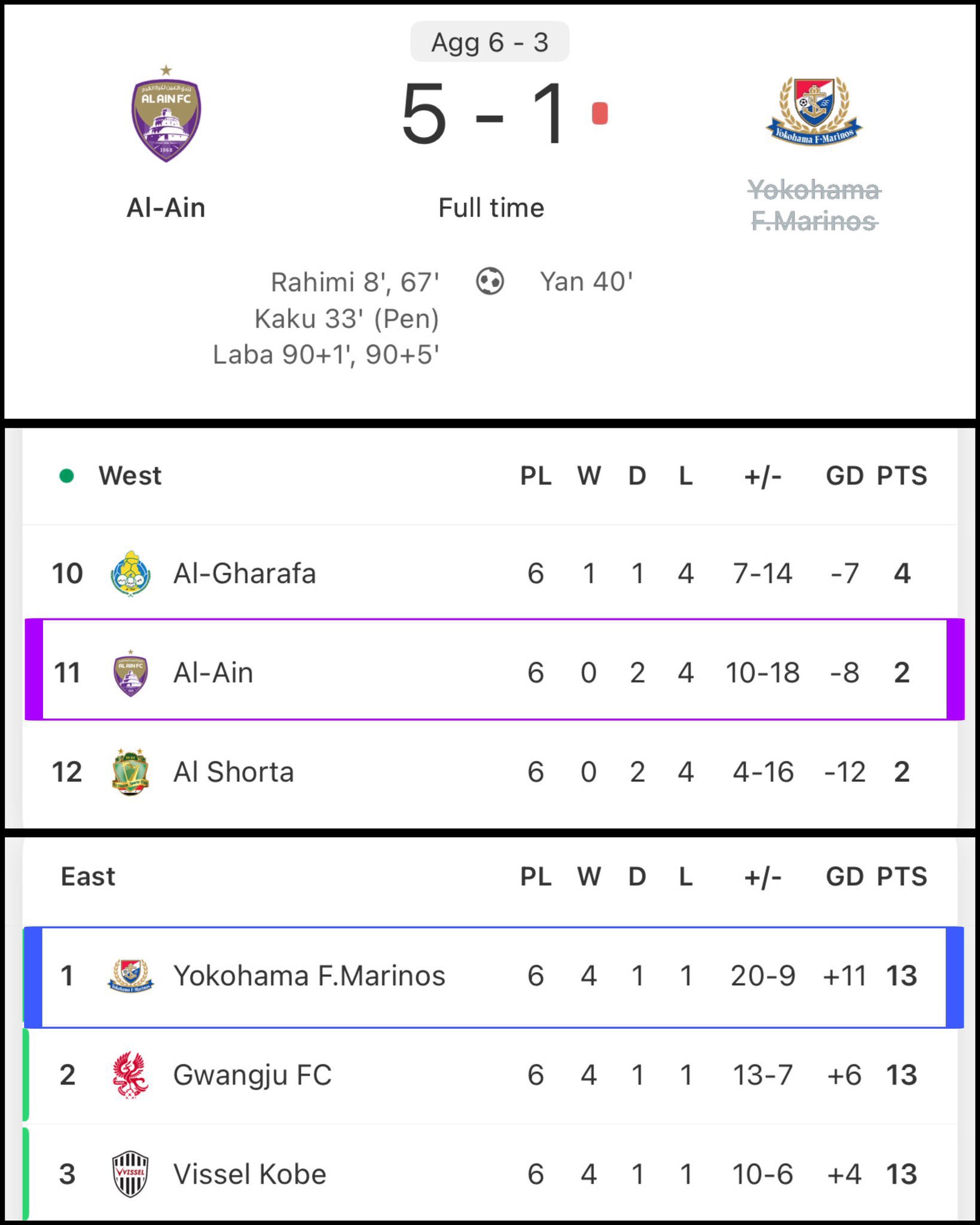Open Vissel Kobe team name link

[250, 1174]
